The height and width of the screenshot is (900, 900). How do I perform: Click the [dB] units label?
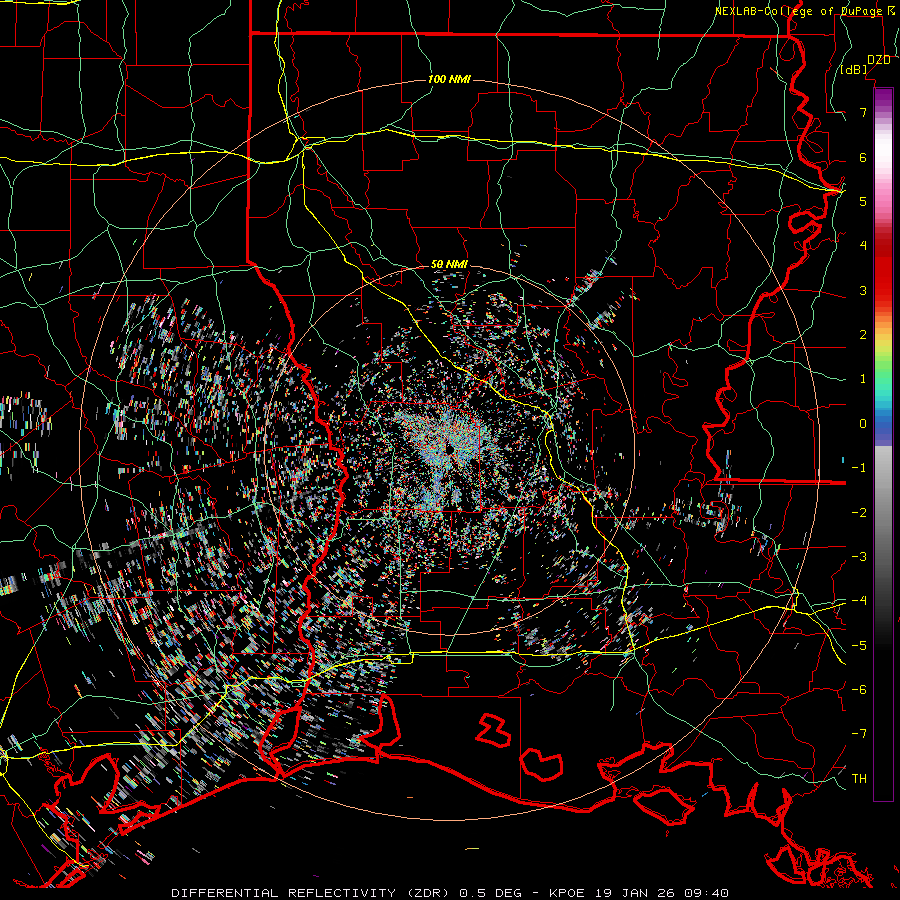(854, 70)
